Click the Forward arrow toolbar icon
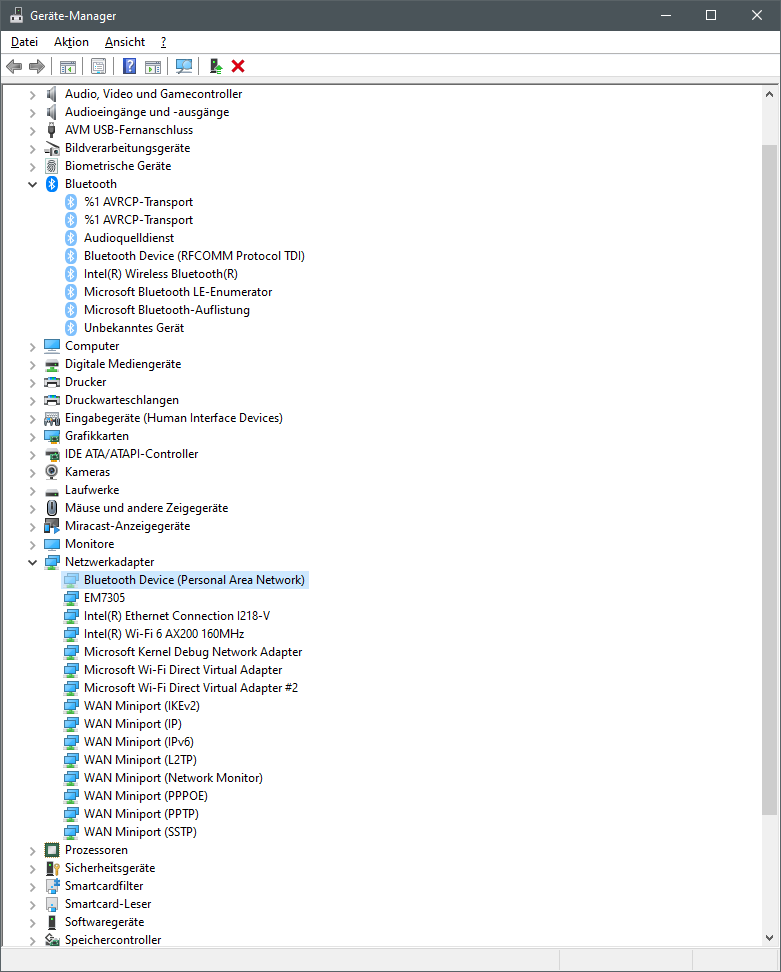 point(37,66)
